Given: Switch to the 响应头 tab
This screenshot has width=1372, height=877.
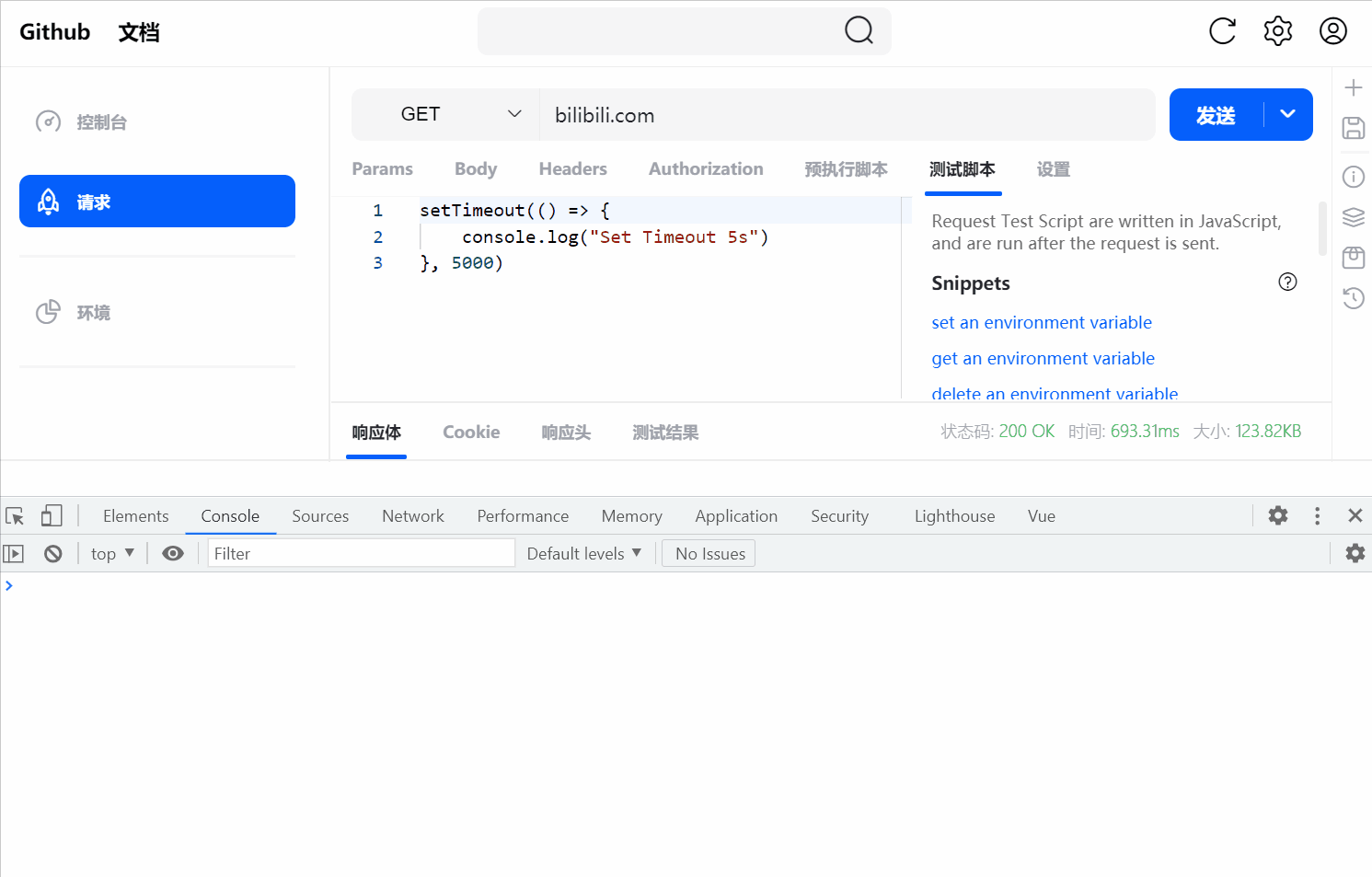Looking at the screenshot, I should pyautogui.click(x=566, y=433).
